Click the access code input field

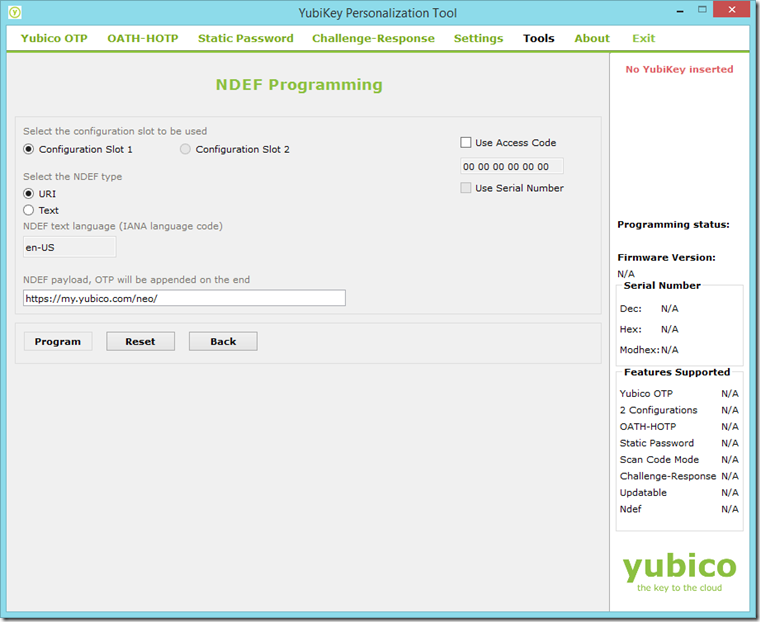[511, 166]
